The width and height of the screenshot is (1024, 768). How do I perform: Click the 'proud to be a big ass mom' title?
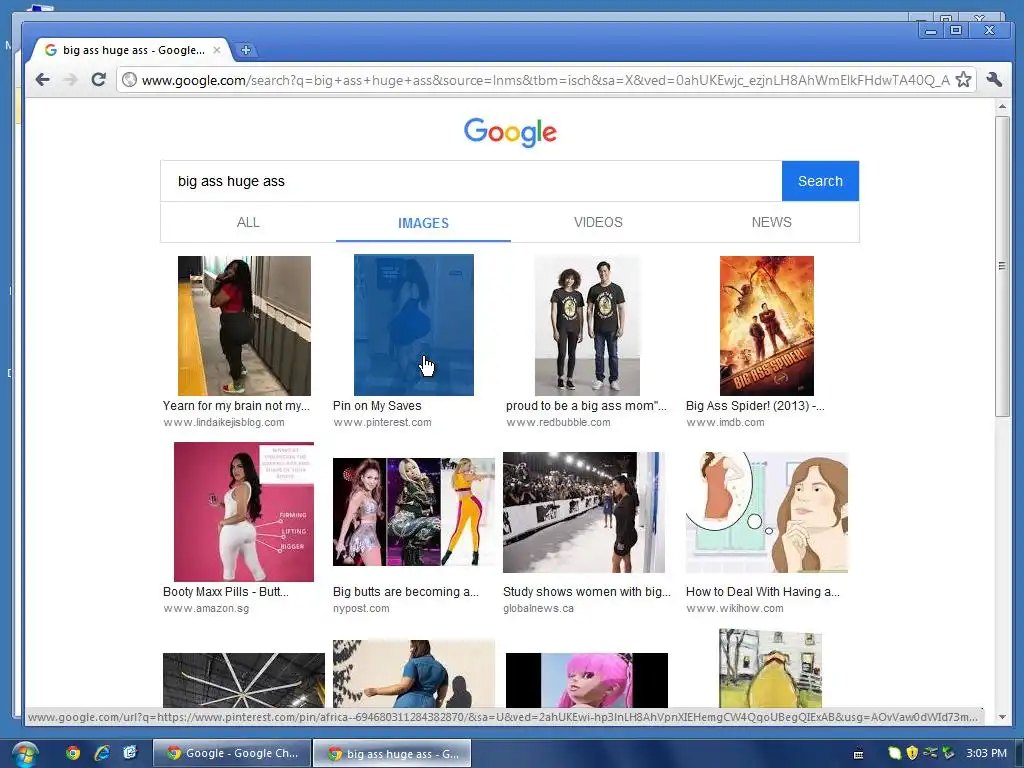pyautogui.click(x=586, y=406)
